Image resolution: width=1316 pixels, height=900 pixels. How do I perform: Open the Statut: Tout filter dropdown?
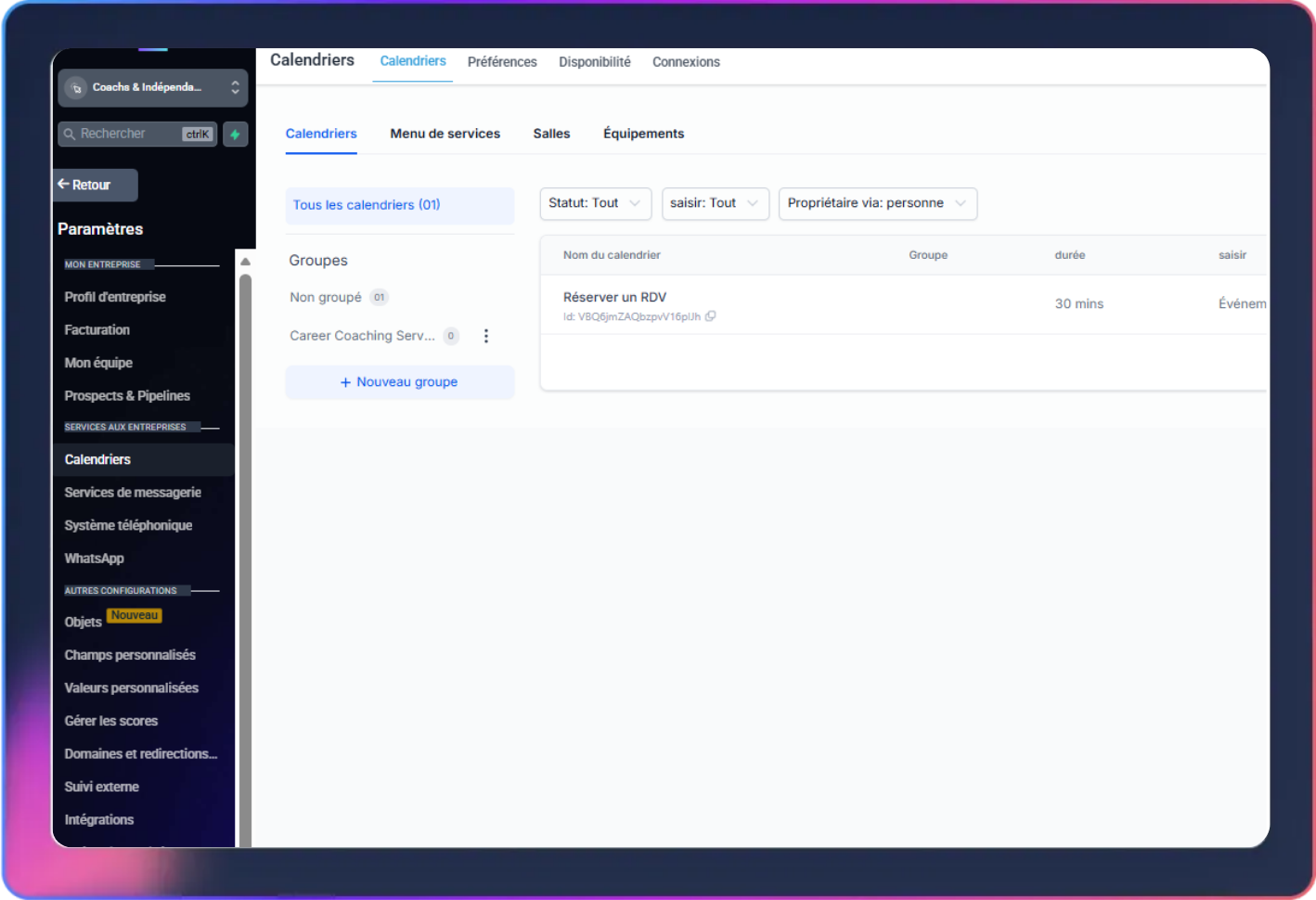click(595, 203)
